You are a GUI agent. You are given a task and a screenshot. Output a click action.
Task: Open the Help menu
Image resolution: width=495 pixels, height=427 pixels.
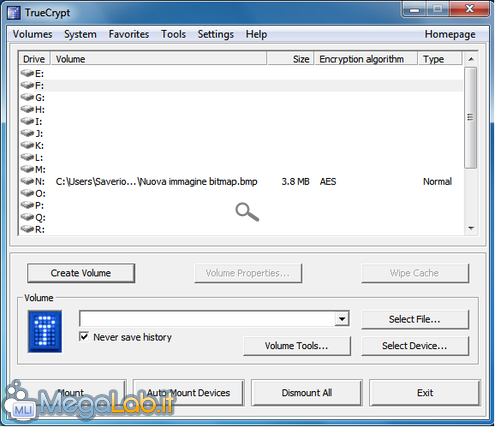tap(256, 34)
